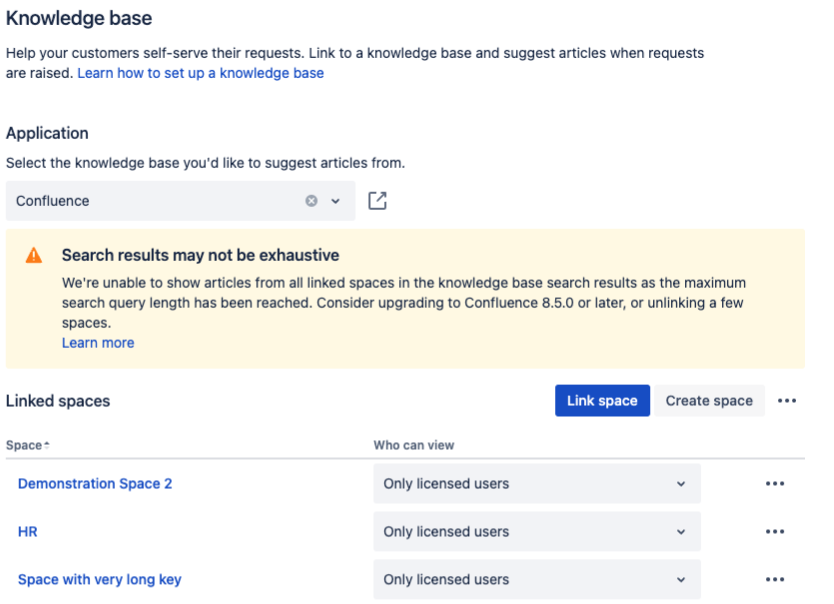The width and height of the screenshot is (834, 604).
Task: Open who can view dropdown for Space with very long key
Action: tap(537, 579)
